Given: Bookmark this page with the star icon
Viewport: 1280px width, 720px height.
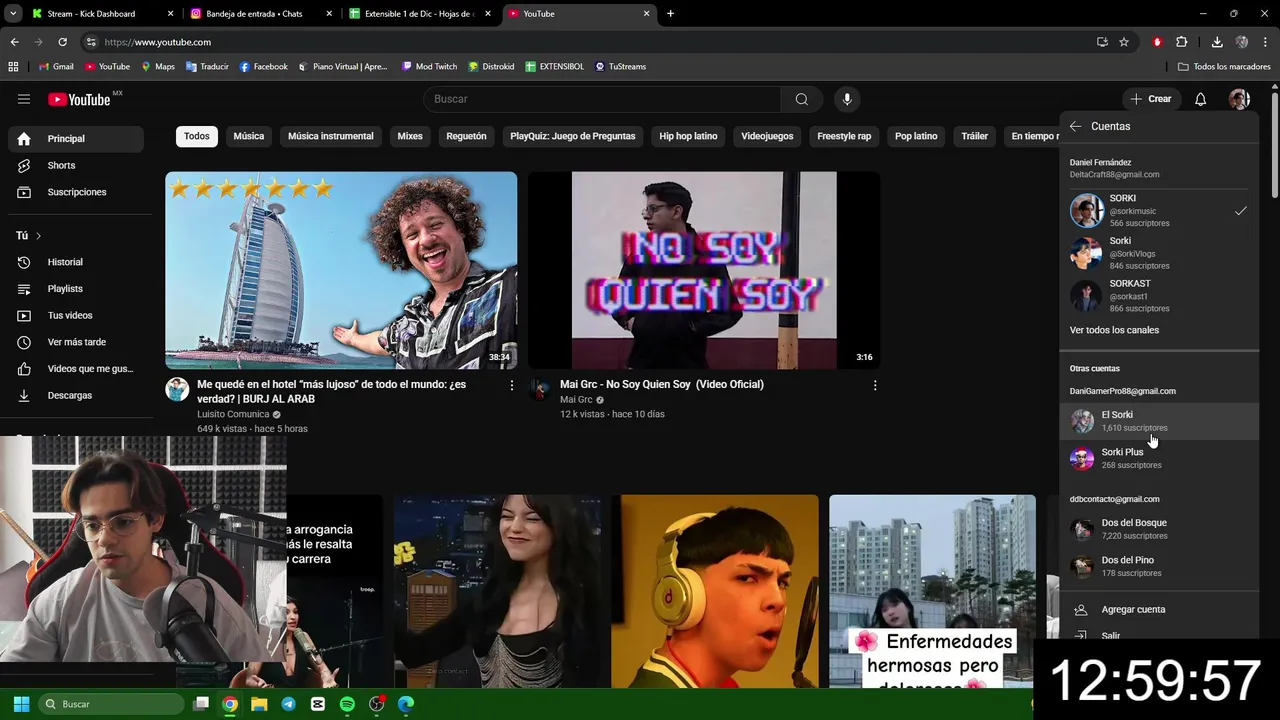Looking at the screenshot, I should [1124, 42].
